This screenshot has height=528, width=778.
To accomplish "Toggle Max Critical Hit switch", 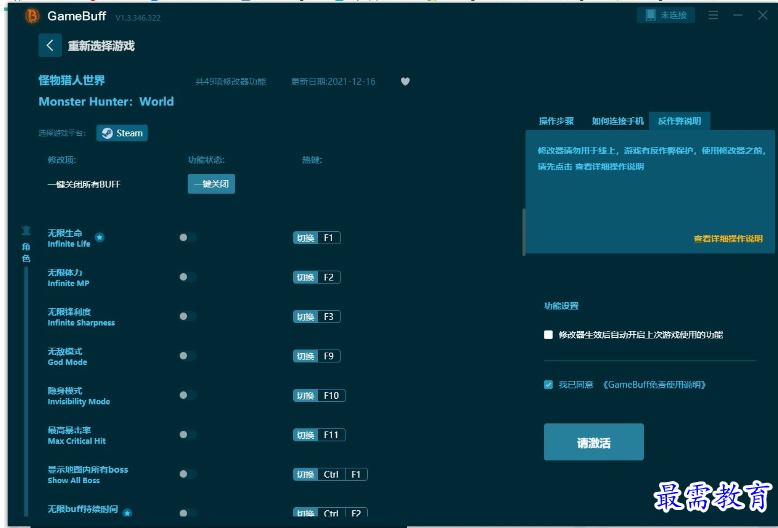I will (188, 435).
